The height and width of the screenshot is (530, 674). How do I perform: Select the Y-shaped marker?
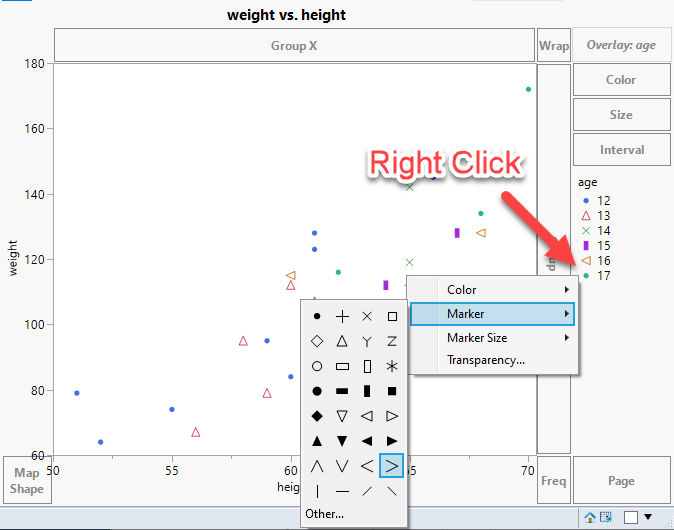point(367,342)
